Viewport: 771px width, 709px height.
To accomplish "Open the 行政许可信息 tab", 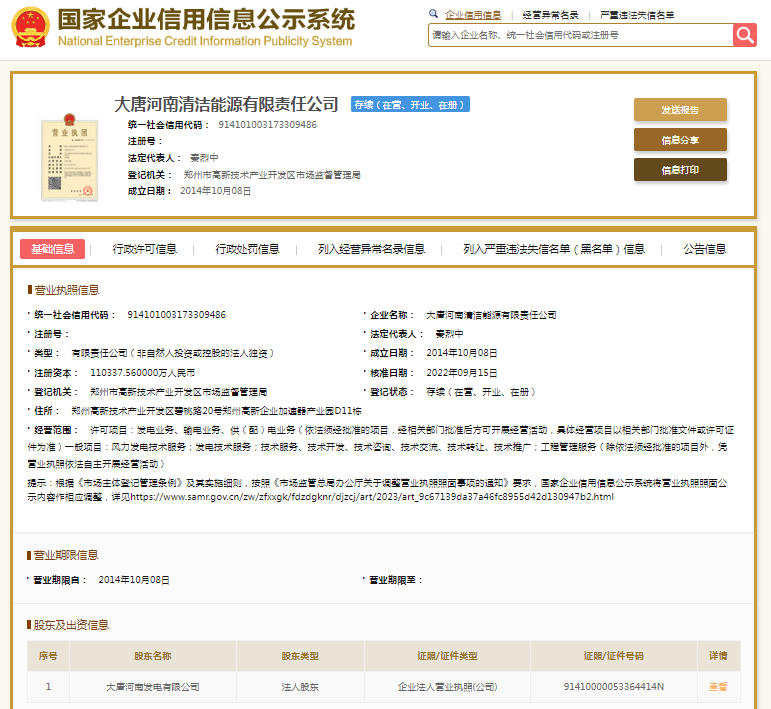I will [x=145, y=249].
